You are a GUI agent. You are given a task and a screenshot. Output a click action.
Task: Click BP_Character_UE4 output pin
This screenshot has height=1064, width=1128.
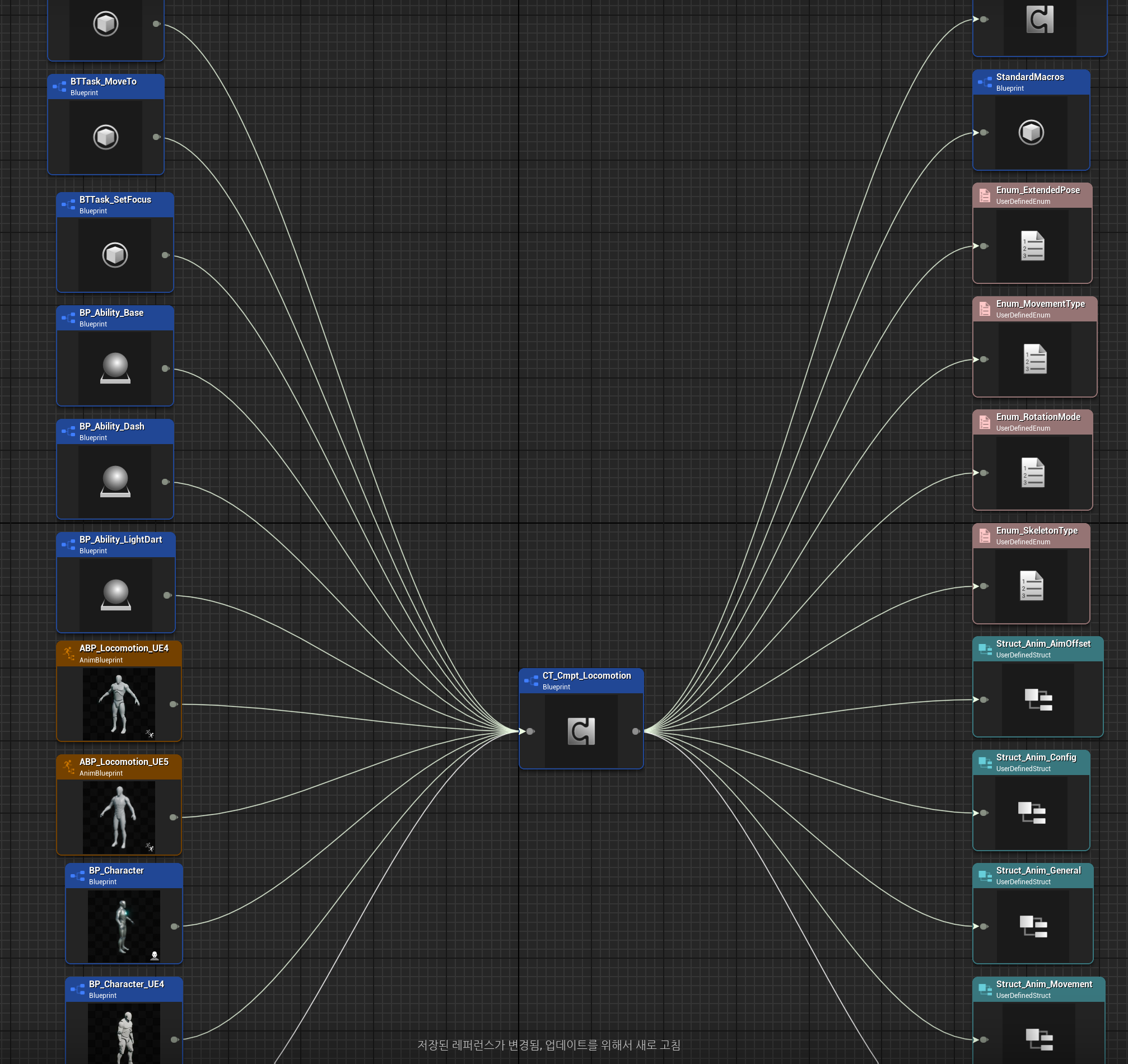pyautogui.click(x=175, y=1039)
